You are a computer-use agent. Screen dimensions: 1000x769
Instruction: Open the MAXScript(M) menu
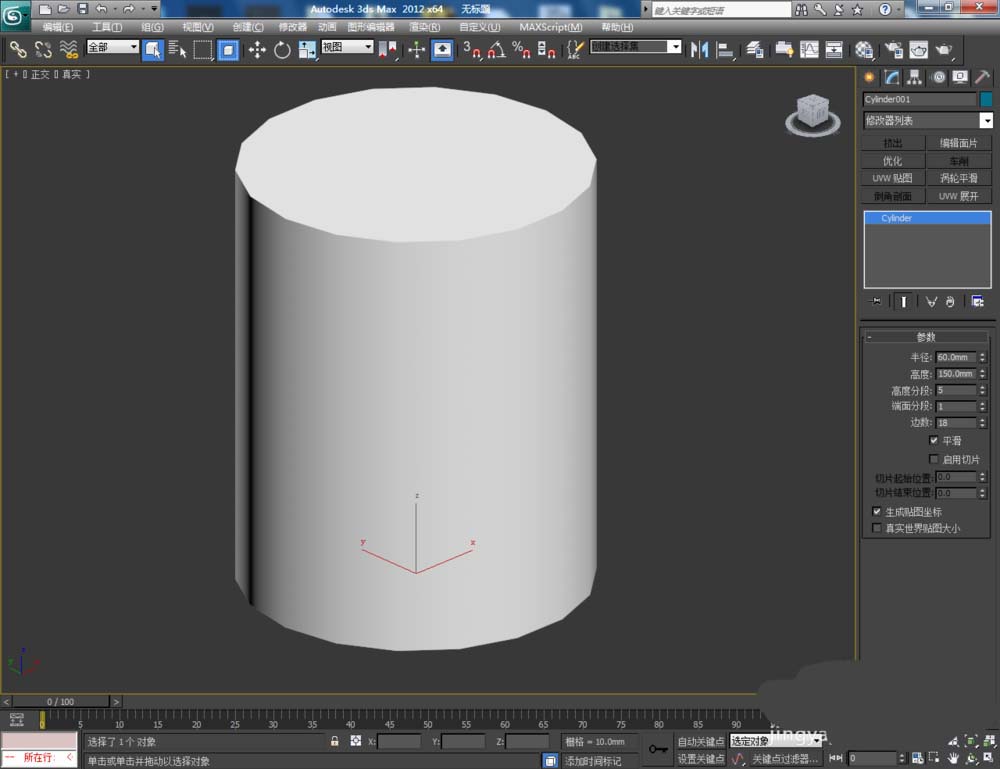click(550, 27)
